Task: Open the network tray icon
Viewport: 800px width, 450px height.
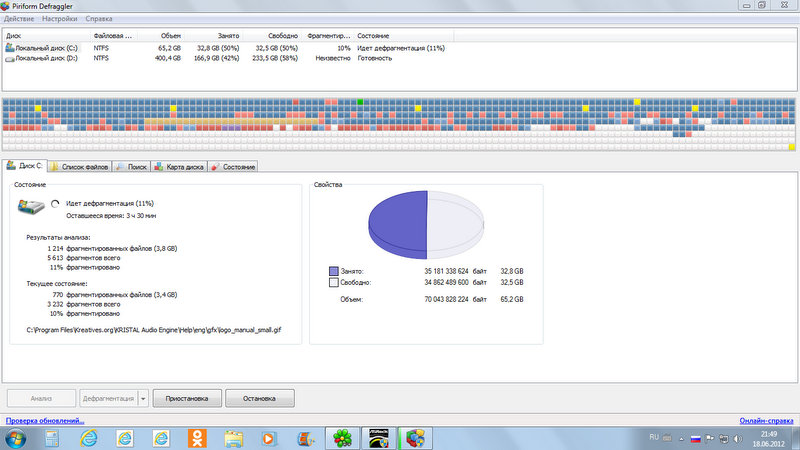Action: (724, 439)
